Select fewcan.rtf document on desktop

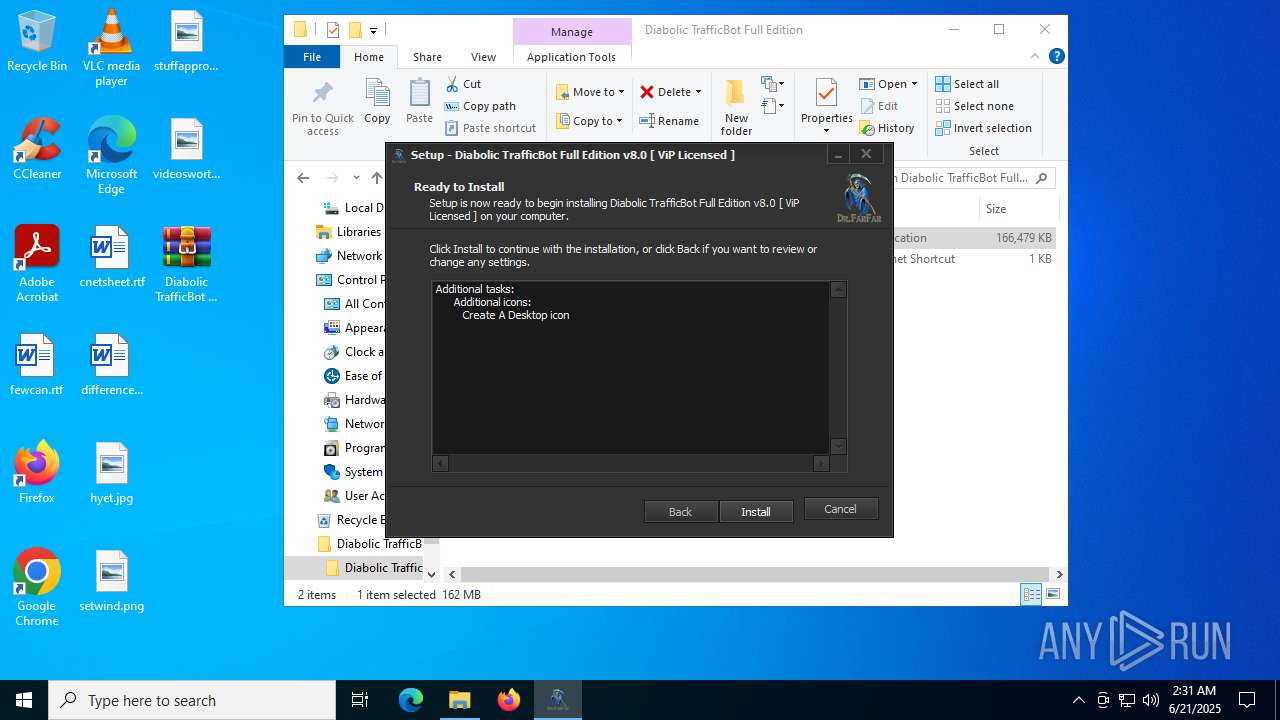pyautogui.click(x=37, y=365)
